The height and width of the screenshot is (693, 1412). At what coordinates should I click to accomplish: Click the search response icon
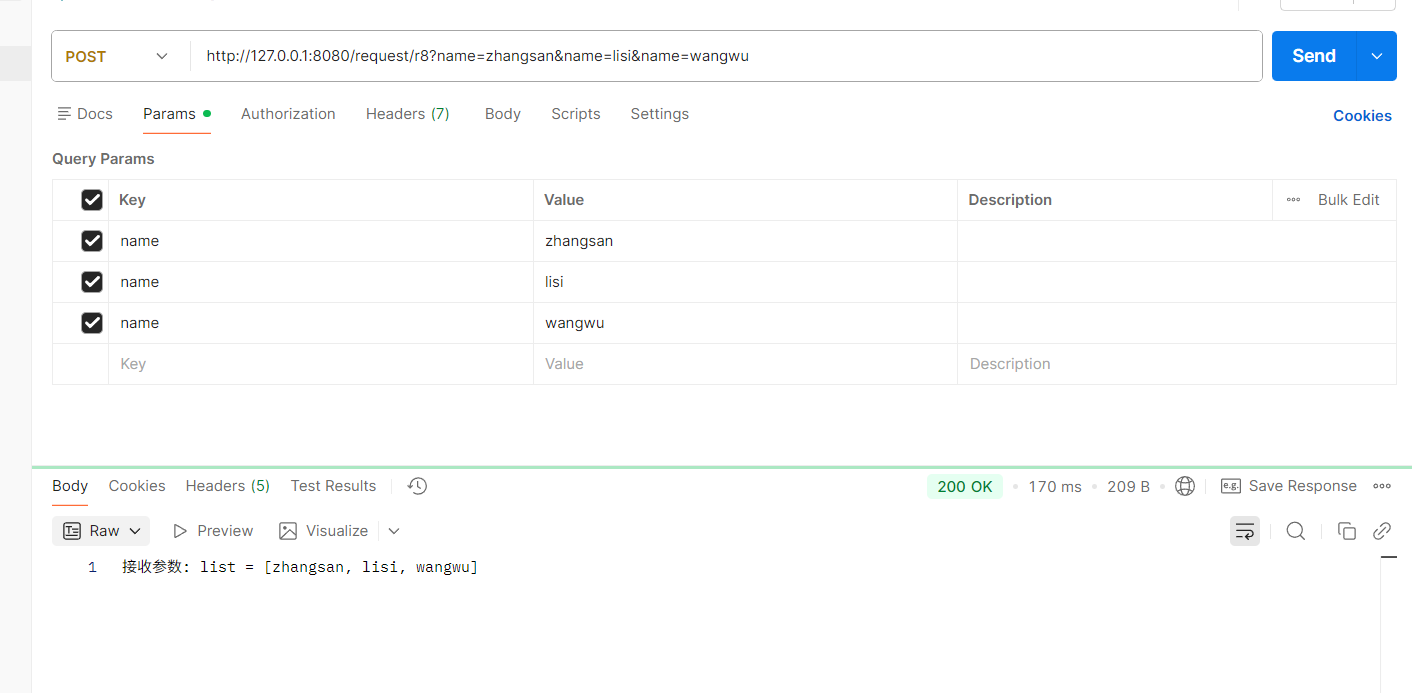(x=1296, y=531)
